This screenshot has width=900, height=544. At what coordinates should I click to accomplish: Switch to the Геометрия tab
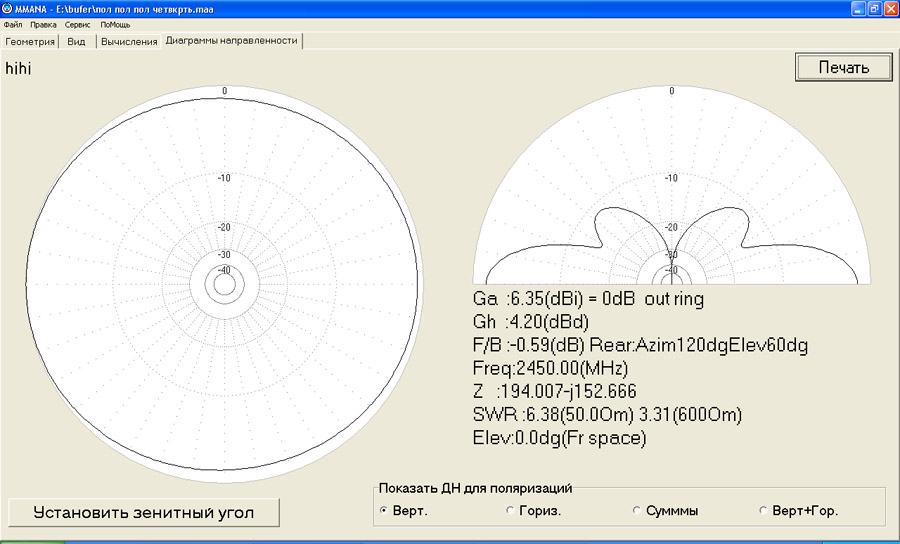30,41
